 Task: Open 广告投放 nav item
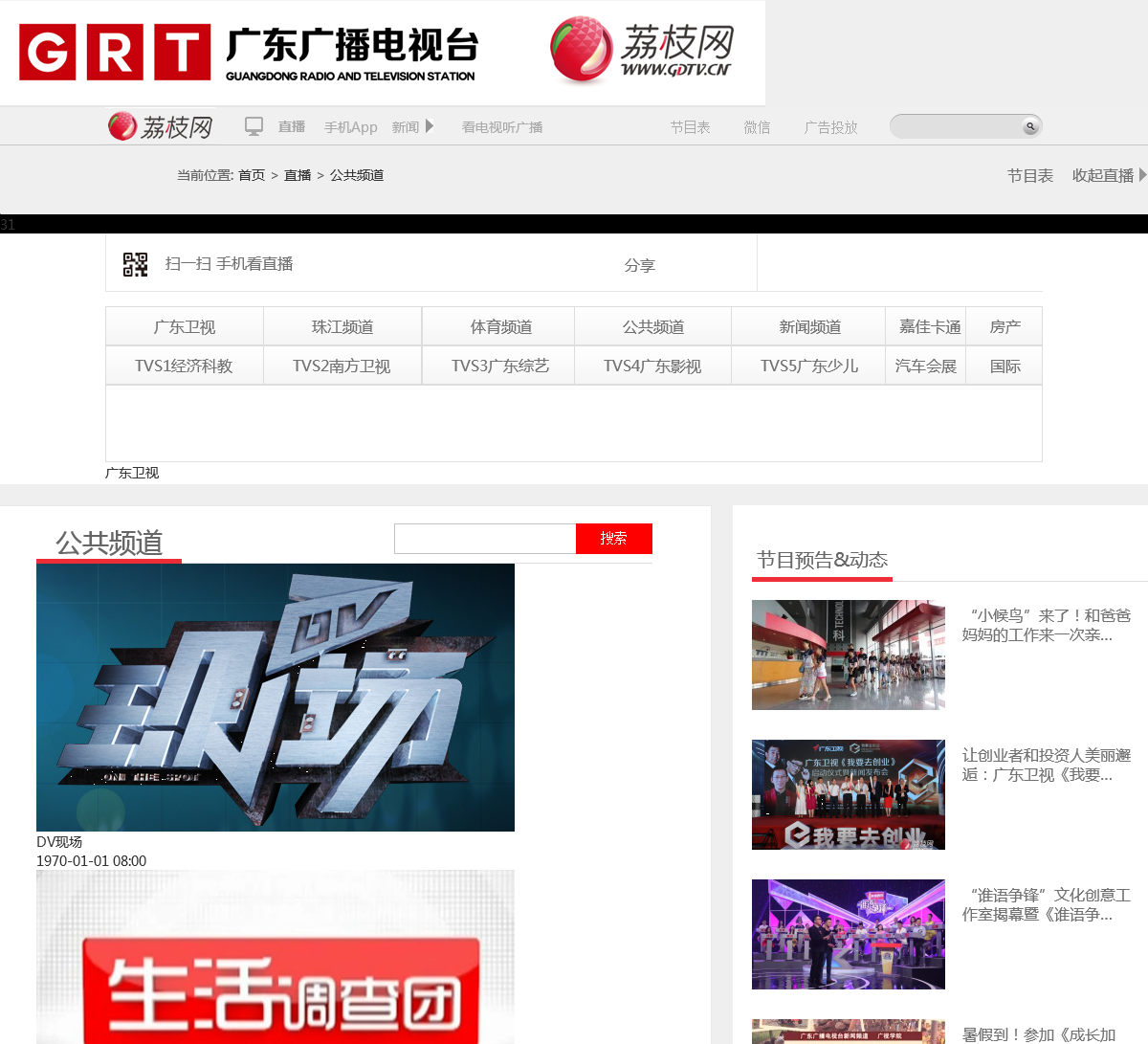click(x=831, y=126)
